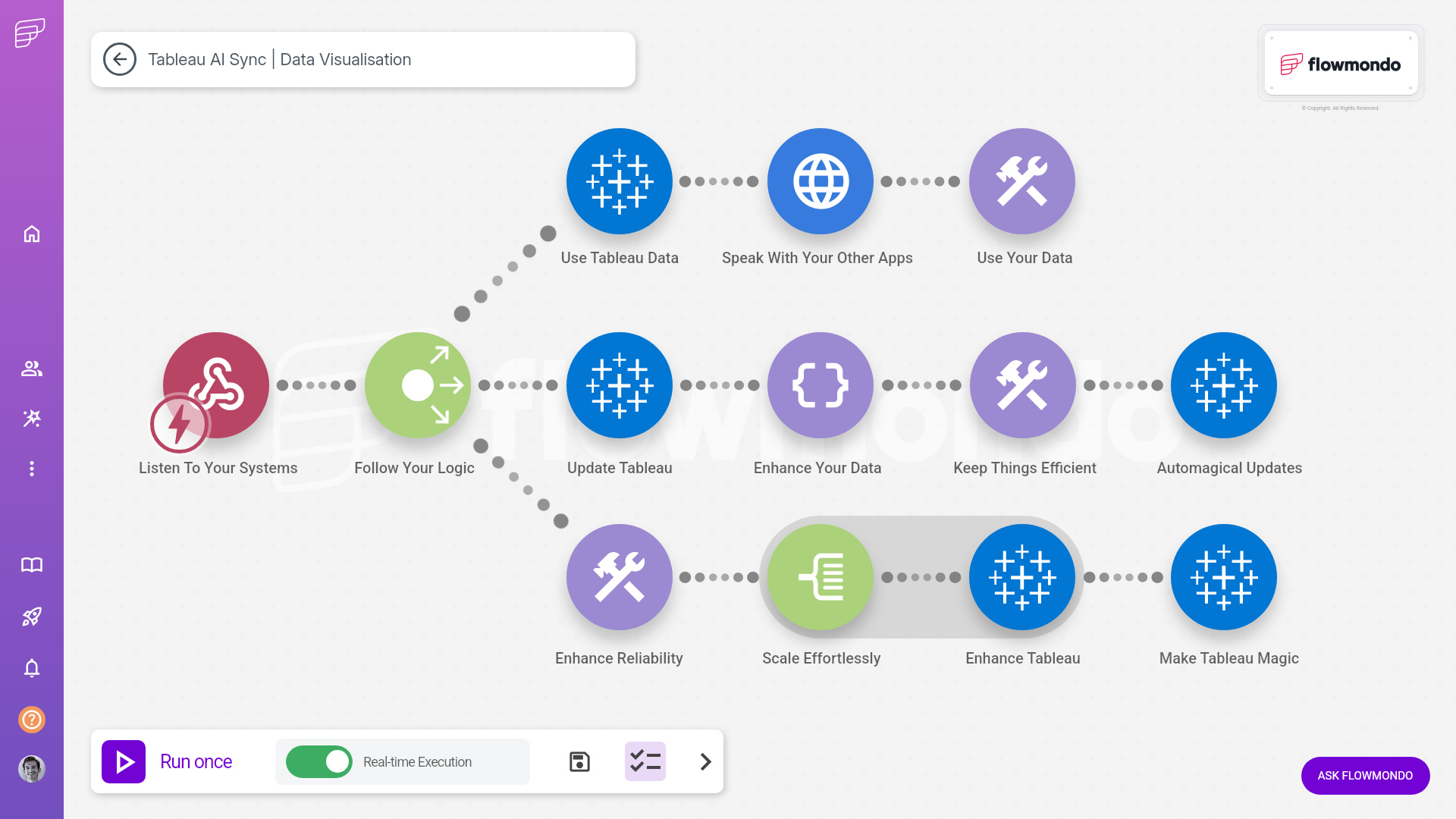Viewport: 1456px width, 819px height.
Task: Select the Use Your Data tools node
Action: (x=1022, y=181)
